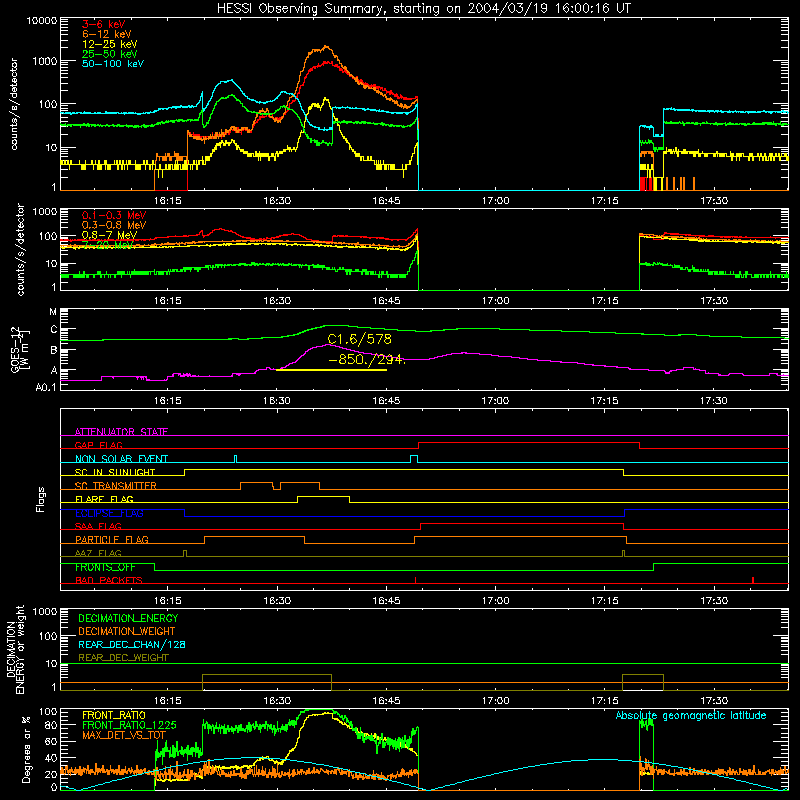Click the DECIMATION_WEIGHT legend label
Screen dimensions: 800x800
pos(127,631)
